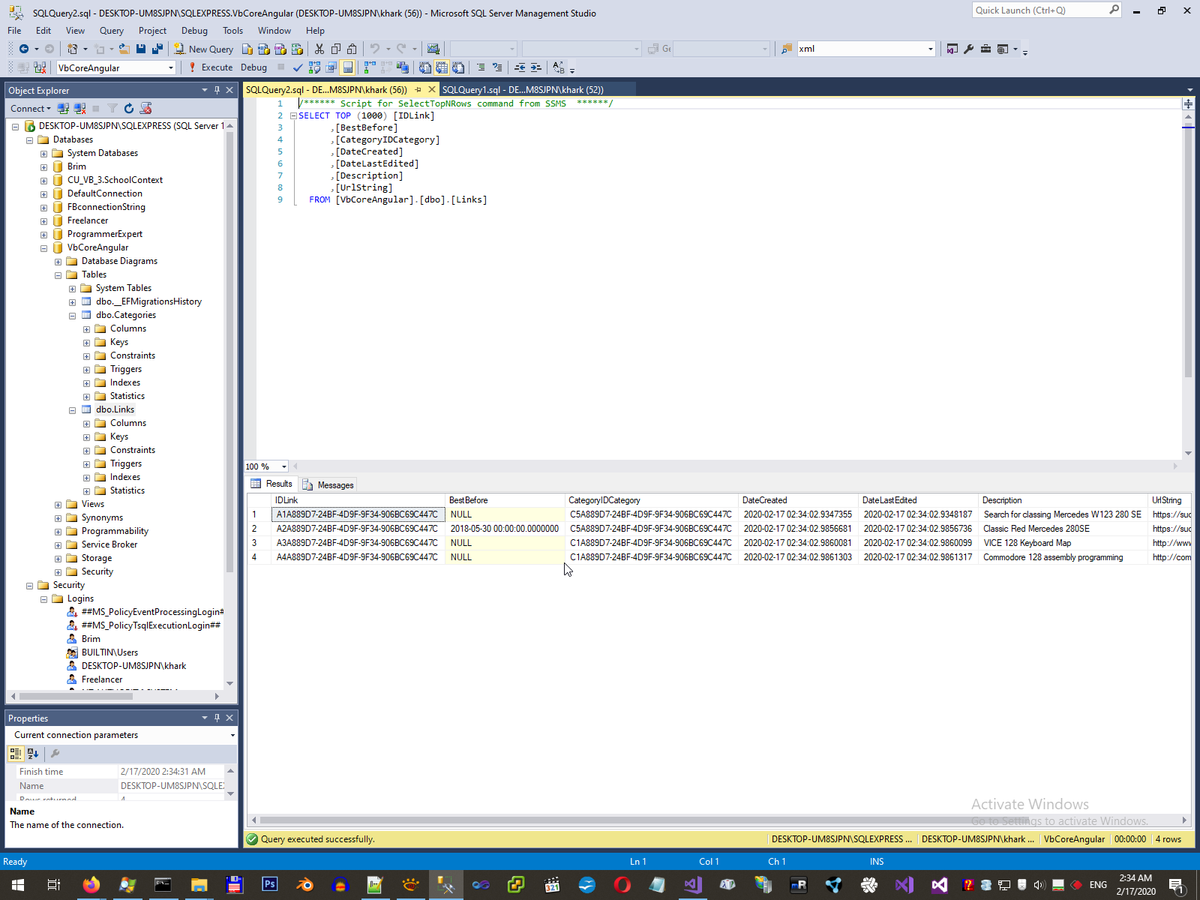Image resolution: width=1200 pixels, height=900 pixels.
Task: Click the Results to Grid icon
Action: pos(440,68)
